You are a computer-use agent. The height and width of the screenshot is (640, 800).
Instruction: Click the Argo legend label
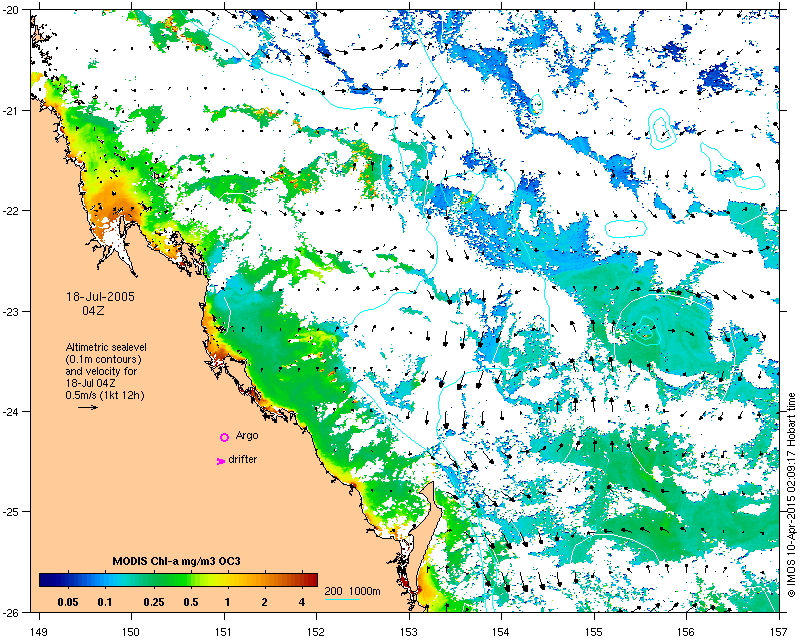(x=247, y=436)
